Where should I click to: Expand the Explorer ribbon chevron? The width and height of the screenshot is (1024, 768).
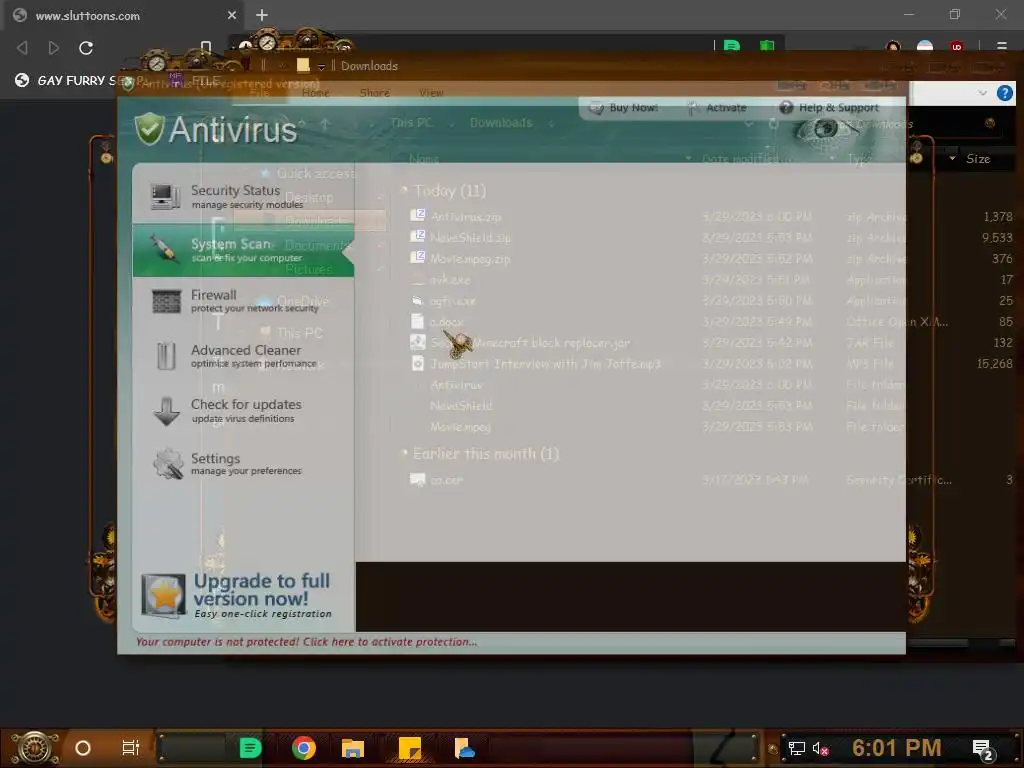[982, 93]
